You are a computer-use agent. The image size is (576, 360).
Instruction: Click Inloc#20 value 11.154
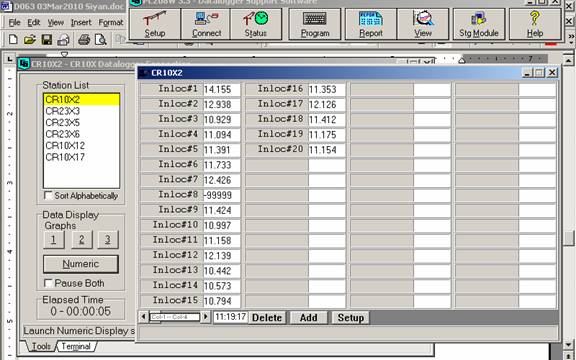pyautogui.click(x=327, y=150)
